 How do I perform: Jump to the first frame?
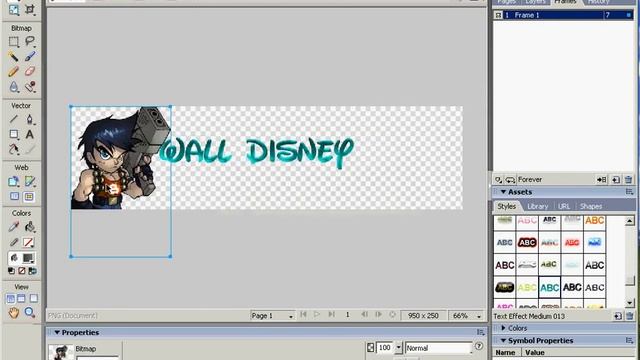303,315
